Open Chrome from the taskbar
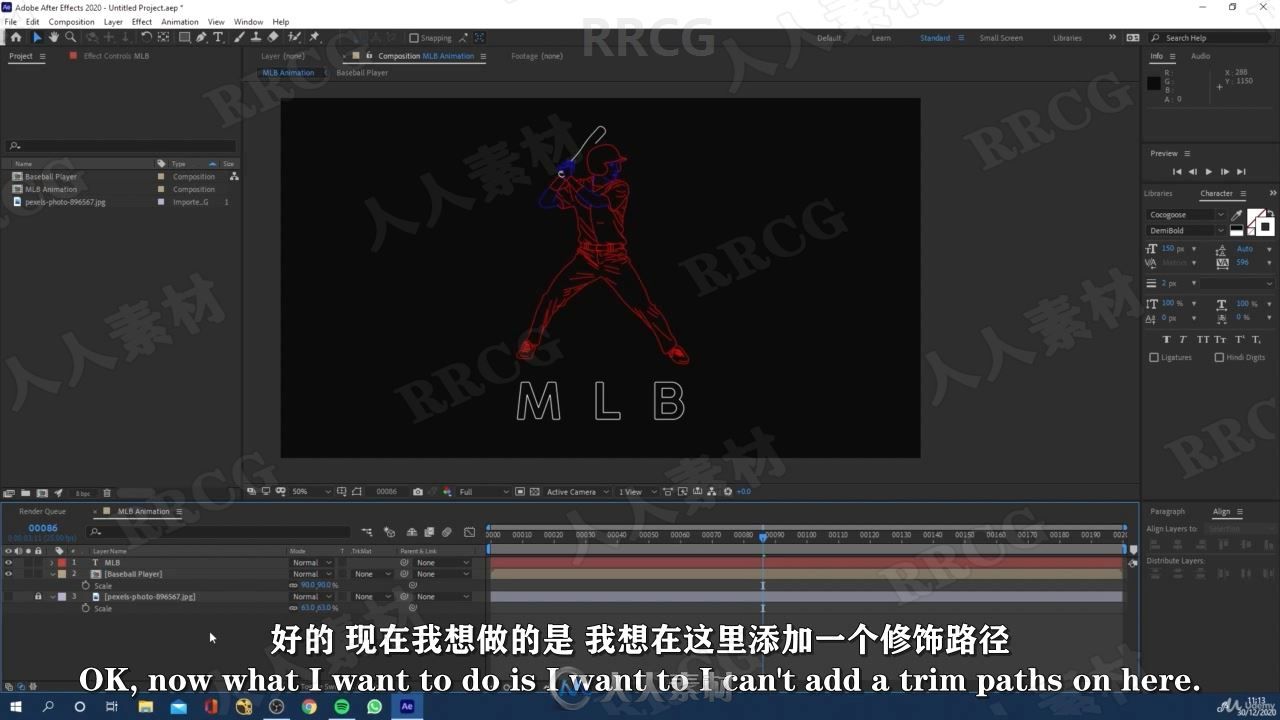This screenshot has width=1280, height=720. click(309, 706)
